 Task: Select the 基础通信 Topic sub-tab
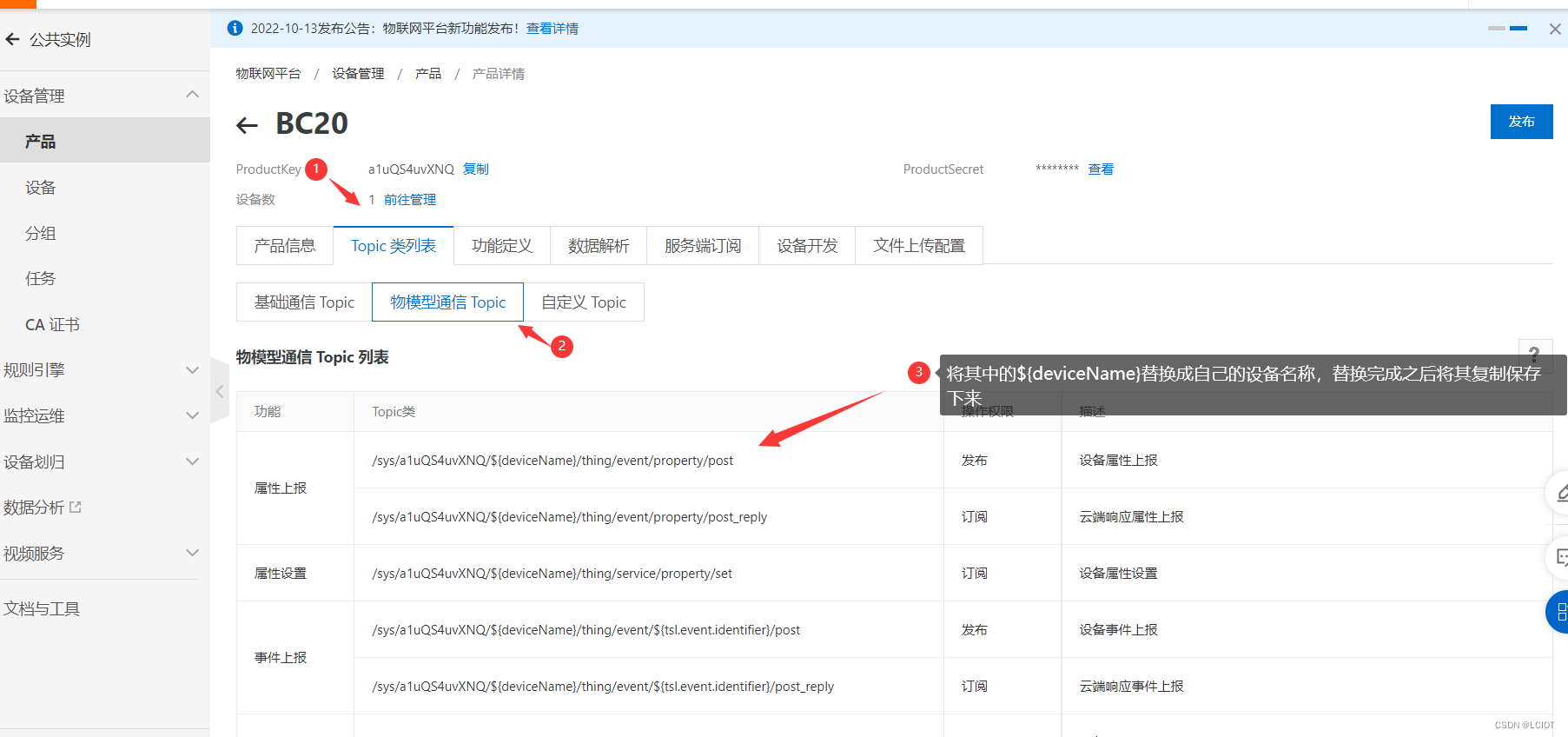304,302
